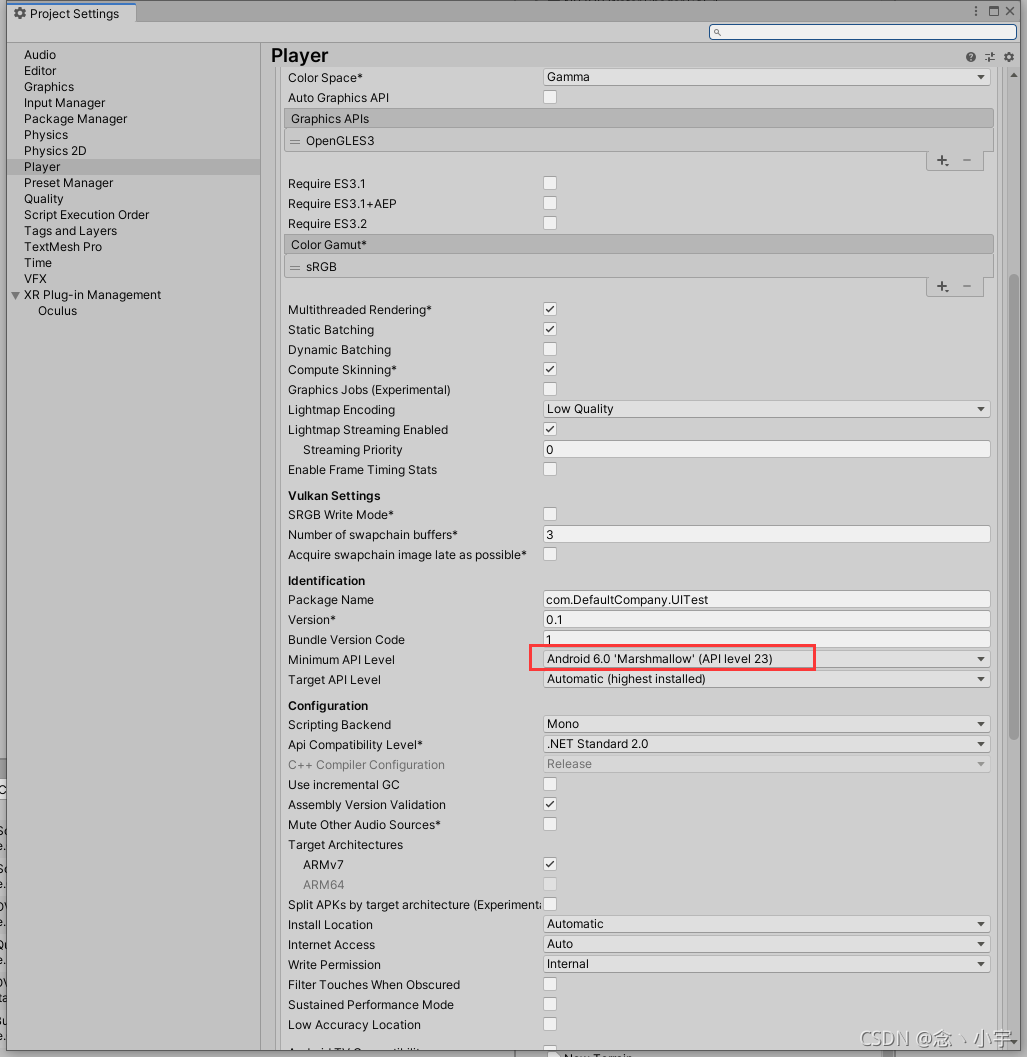Screen dimensions: 1027x1057
Task: Open Input Manager settings
Action: pos(65,103)
